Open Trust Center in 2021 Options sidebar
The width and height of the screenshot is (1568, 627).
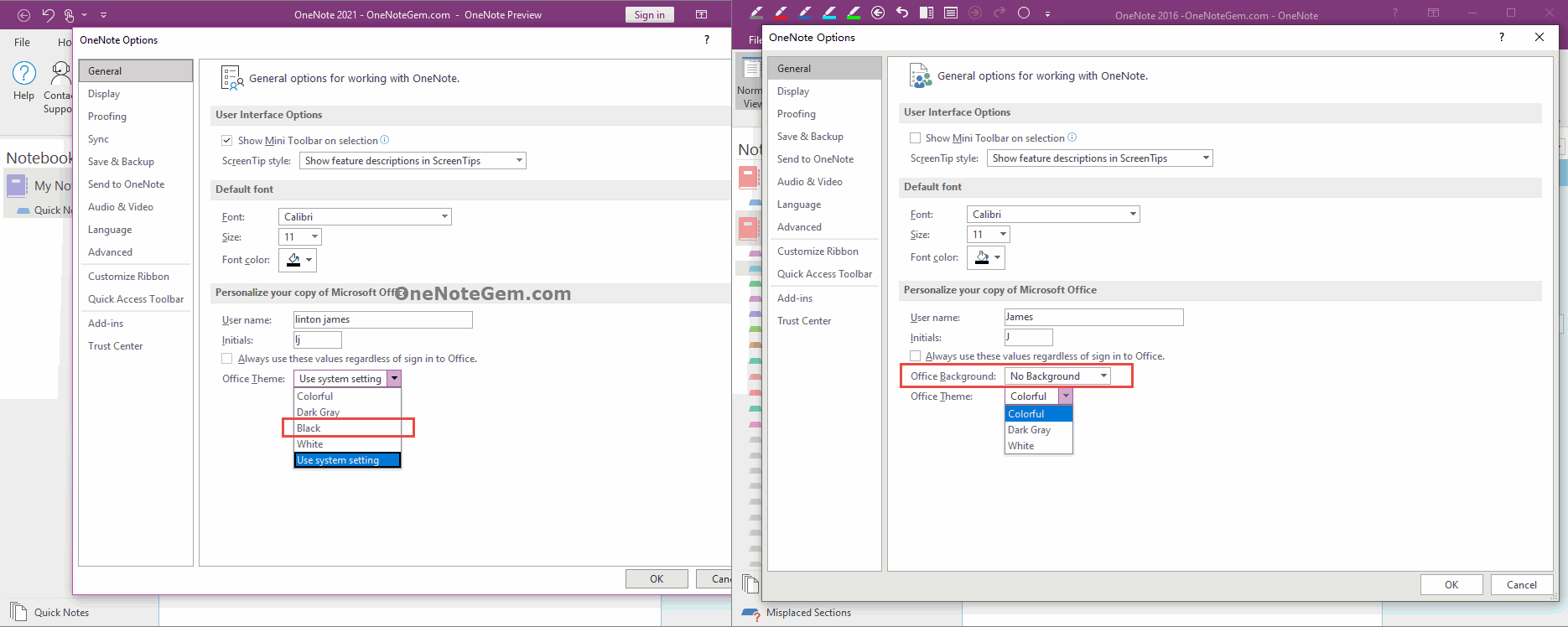135,346
